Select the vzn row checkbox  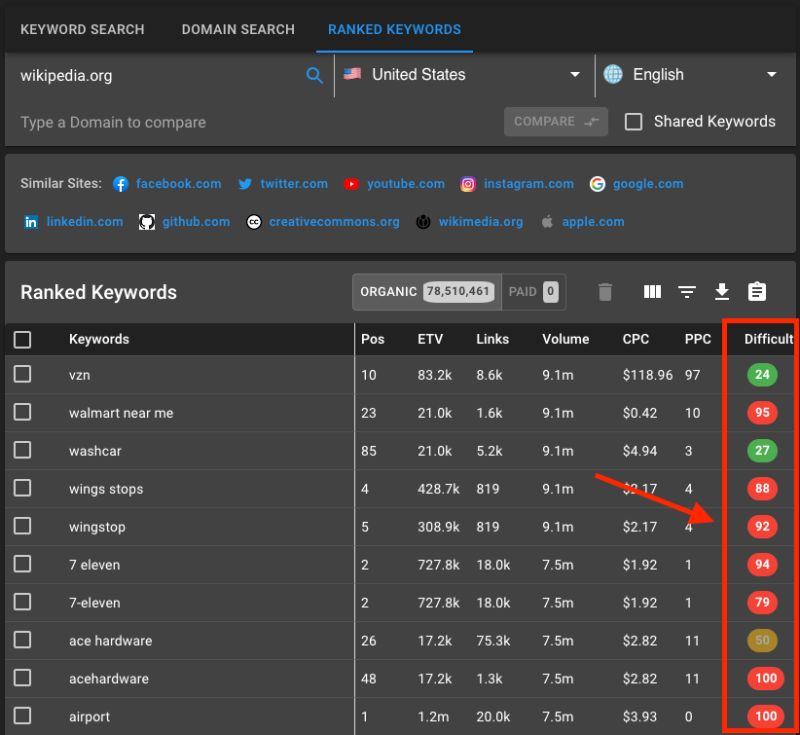(x=22, y=374)
